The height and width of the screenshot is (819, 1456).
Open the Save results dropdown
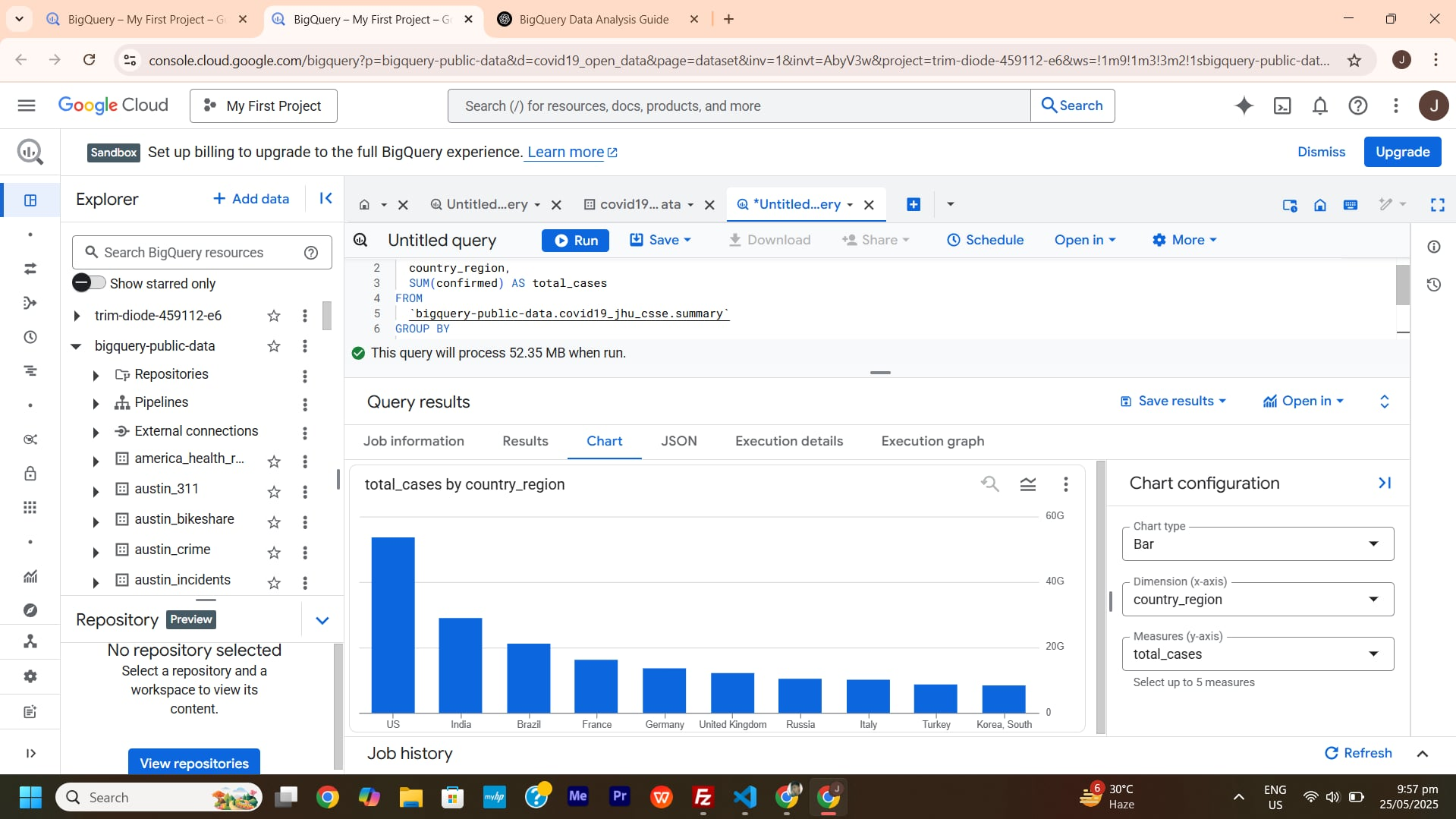click(x=1173, y=401)
